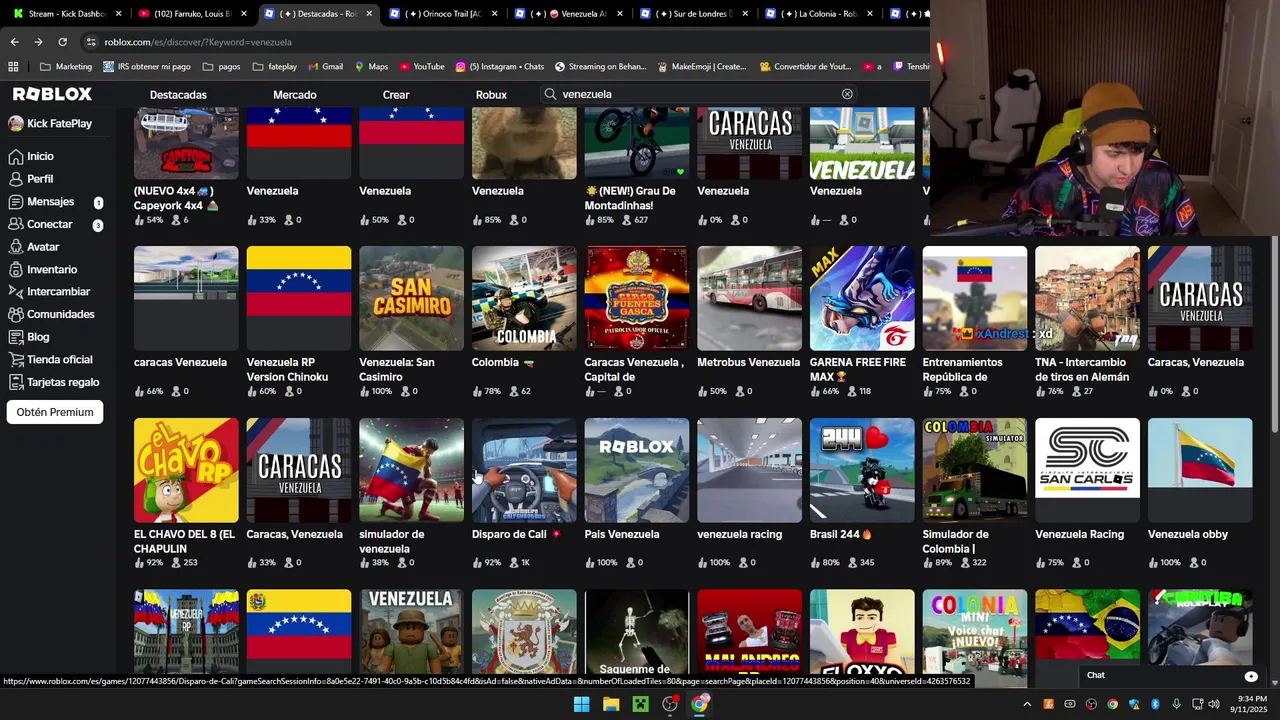The width and height of the screenshot is (1280, 720).
Task: Open Bluetooth tray icon
Action: (x=1154, y=704)
